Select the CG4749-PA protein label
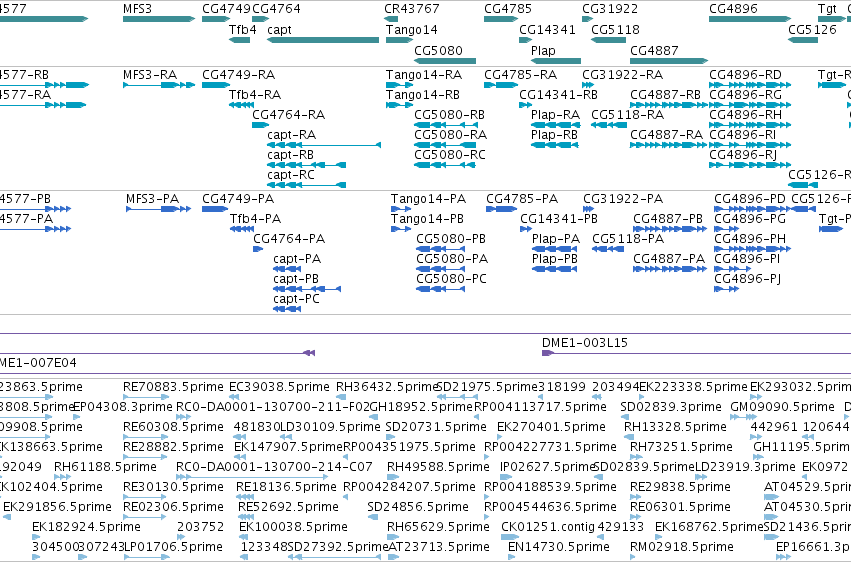Viewport: 851px width, 562px height. click(238, 199)
